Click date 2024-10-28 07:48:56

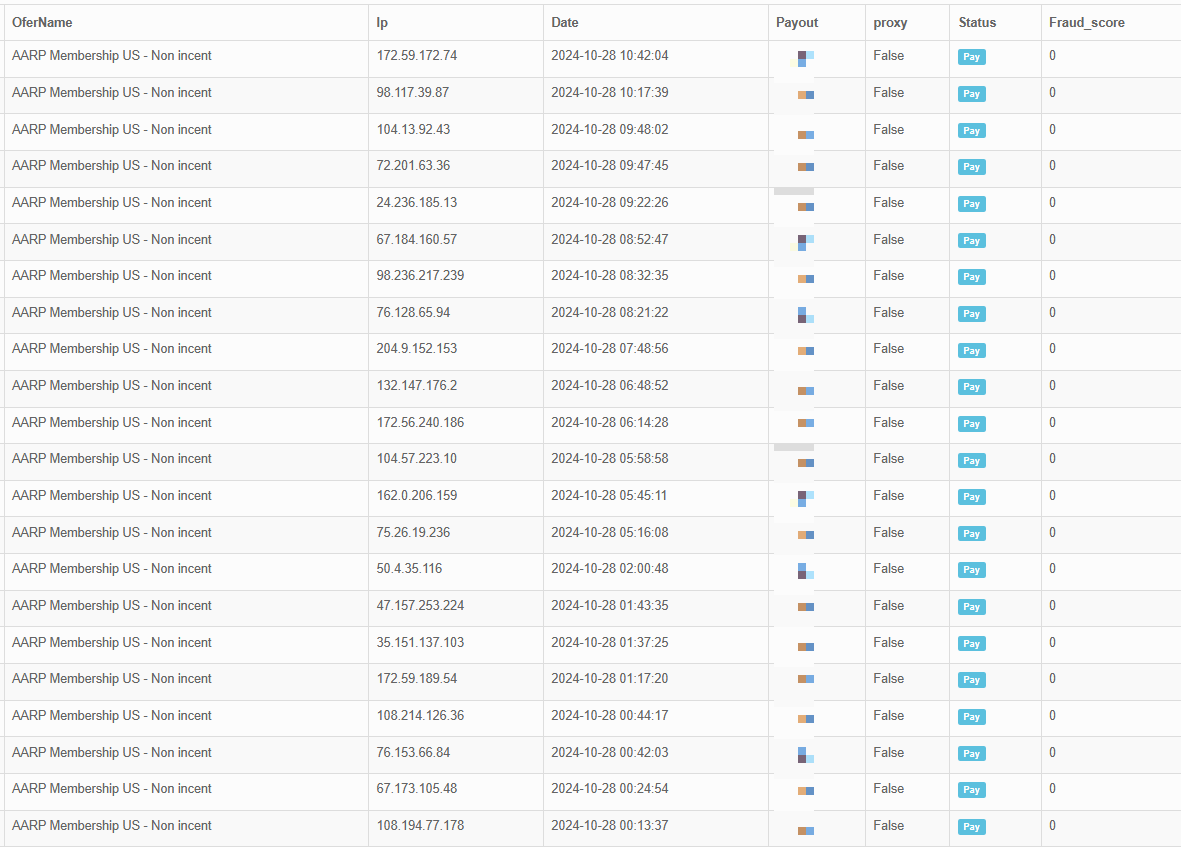tap(609, 349)
